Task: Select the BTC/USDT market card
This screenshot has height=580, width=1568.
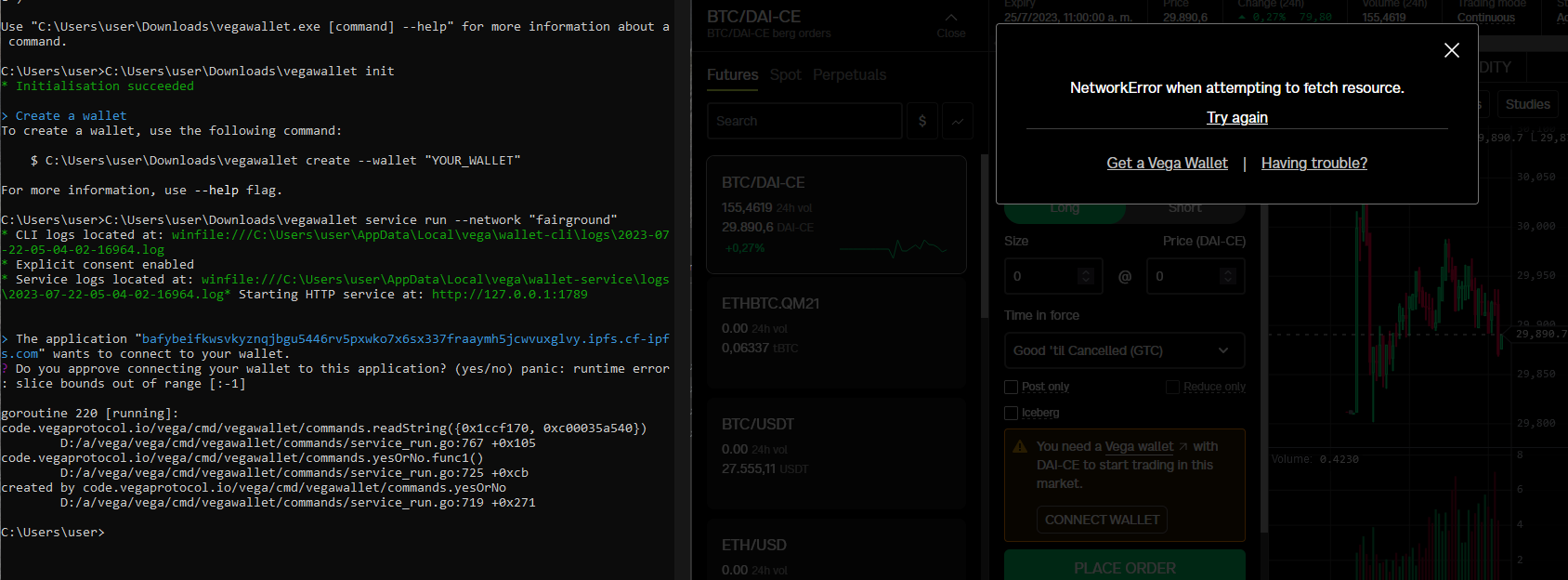Action: [x=836, y=453]
